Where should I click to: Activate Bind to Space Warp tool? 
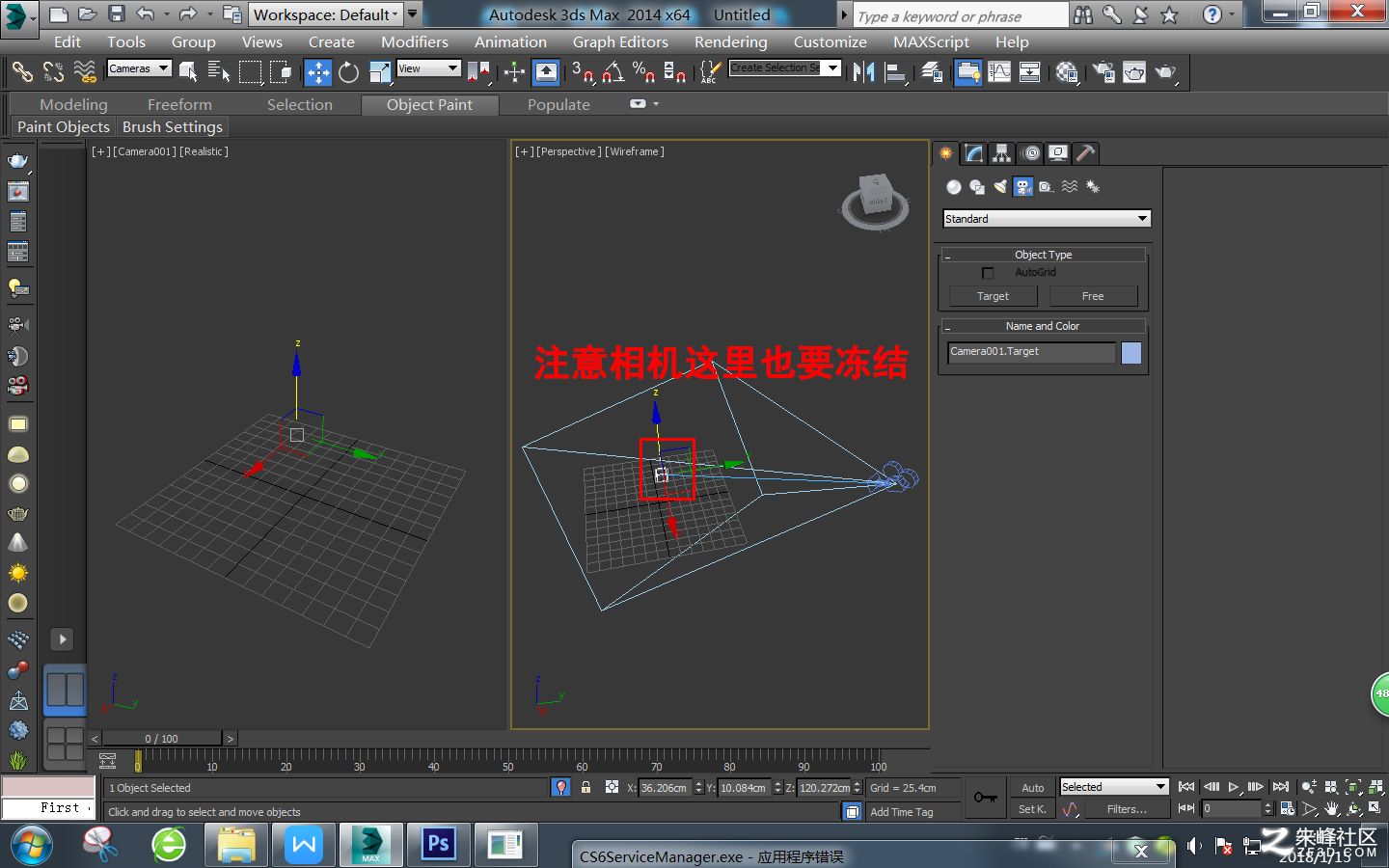(85, 71)
